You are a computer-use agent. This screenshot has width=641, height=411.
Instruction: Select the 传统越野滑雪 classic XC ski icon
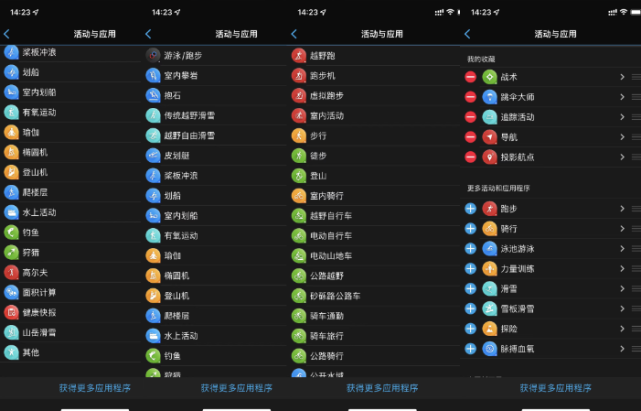pos(153,115)
